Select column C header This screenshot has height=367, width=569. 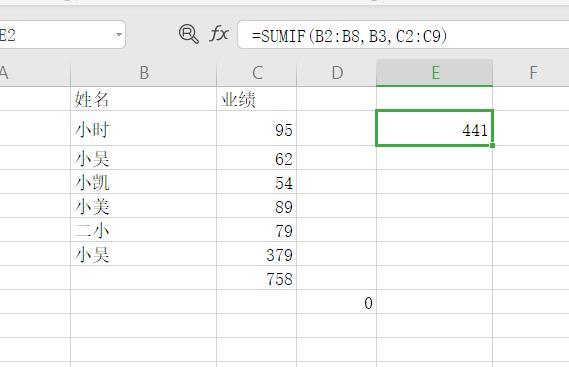257,73
